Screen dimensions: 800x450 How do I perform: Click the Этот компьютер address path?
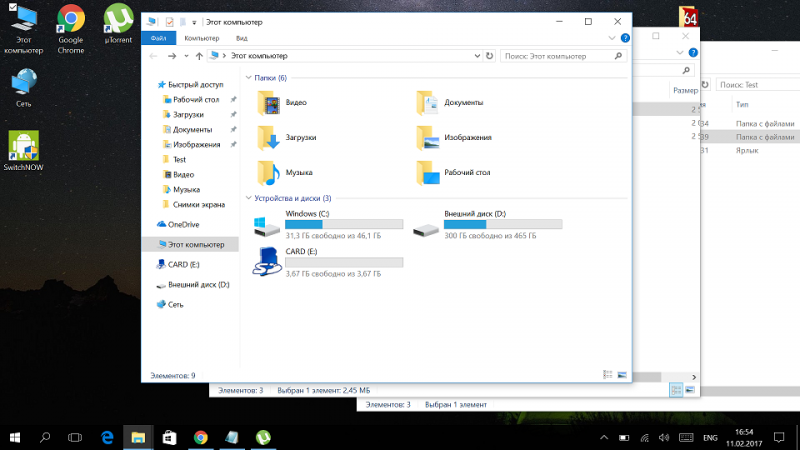click(x=259, y=56)
